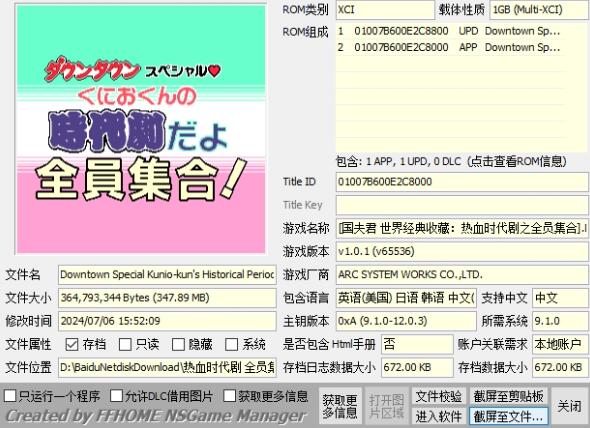This screenshot has width=590, height=428.
Task: Click the 账户关联需求 field showing 本地账户
Action: click(560, 344)
